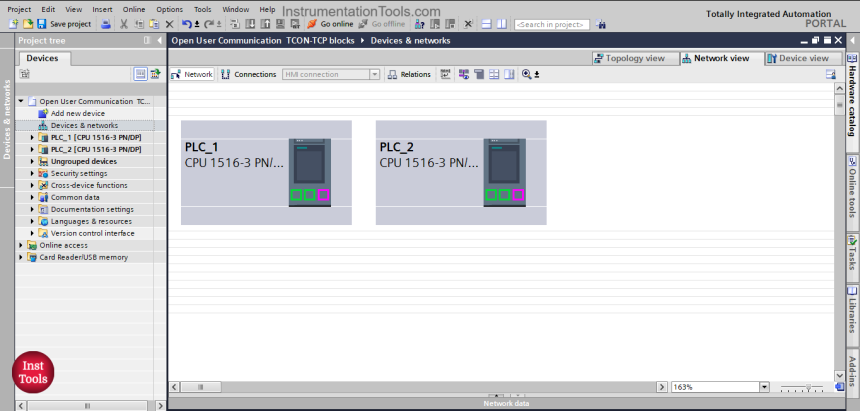Screen dimensions: 860x411
Task: Open the HMI connection dropdown
Action: click(375, 74)
